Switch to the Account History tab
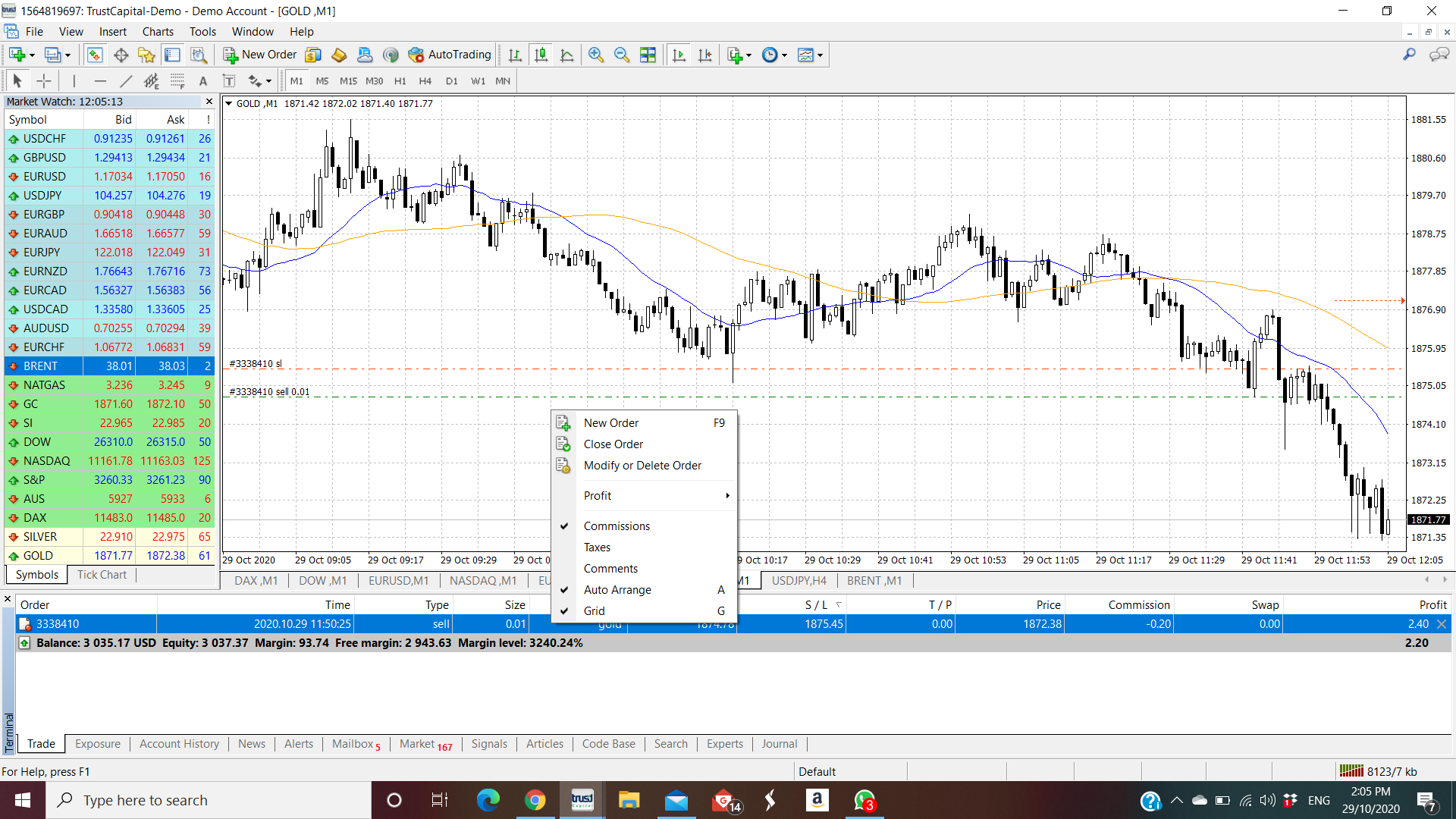The image size is (1456, 819). pos(179,743)
